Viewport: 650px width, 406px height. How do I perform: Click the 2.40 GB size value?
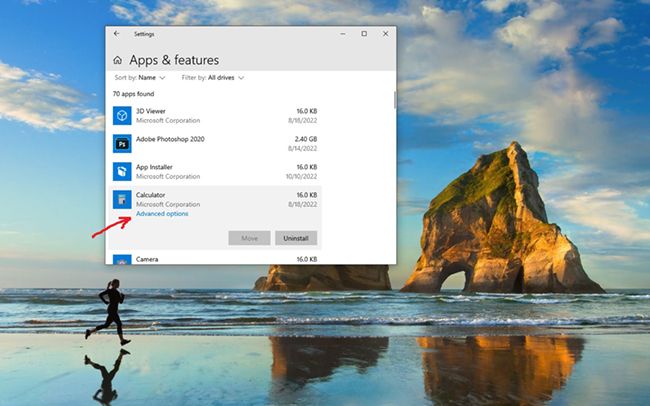(x=306, y=139)
